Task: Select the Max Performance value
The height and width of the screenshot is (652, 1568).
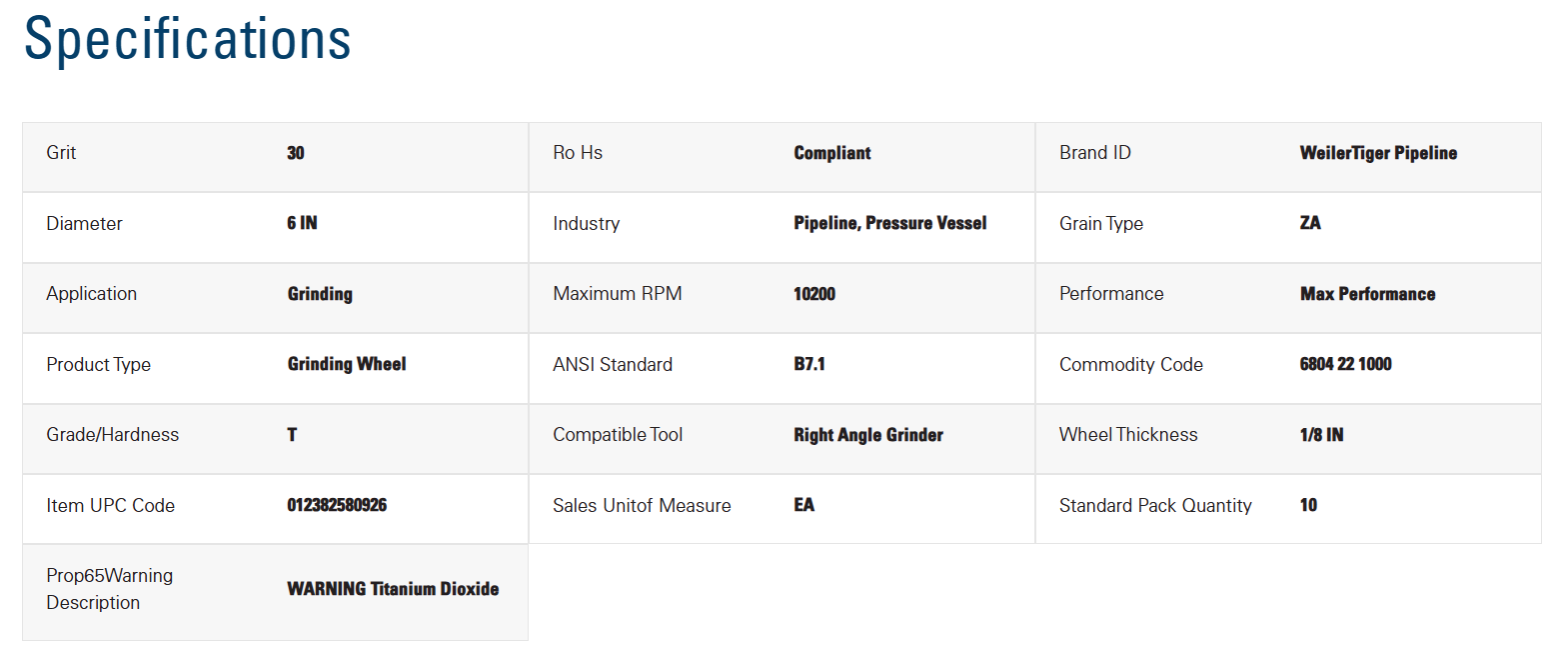Action: [1367, 294]
